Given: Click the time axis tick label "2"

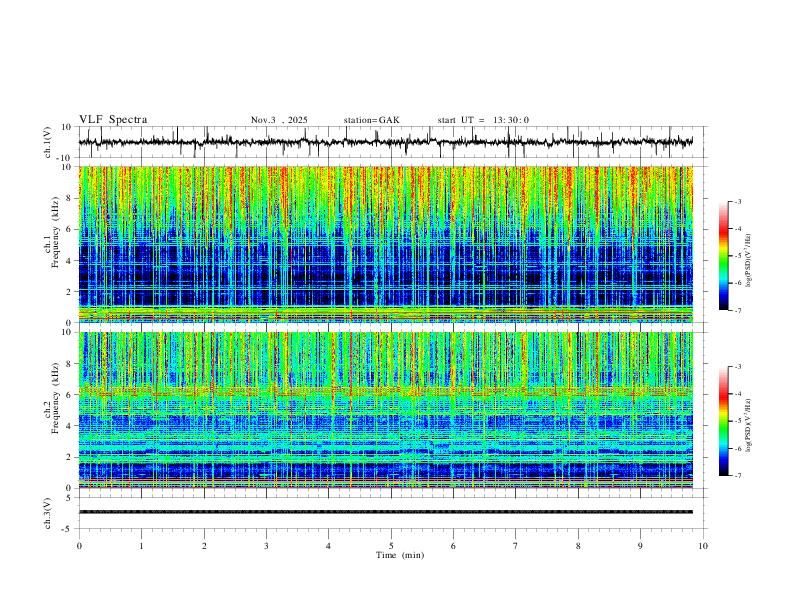Looking at the screenshot, I should [204, 546].
